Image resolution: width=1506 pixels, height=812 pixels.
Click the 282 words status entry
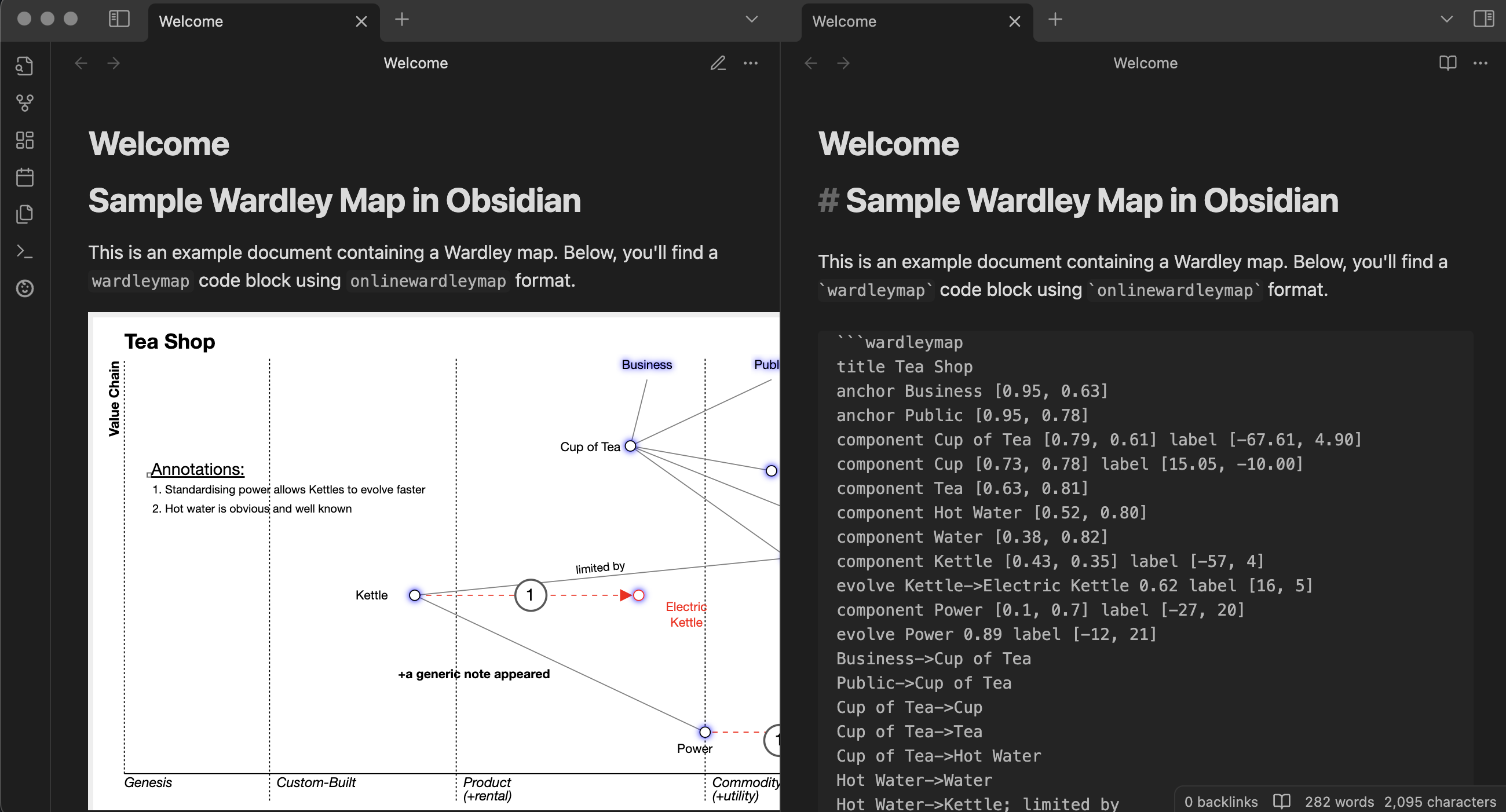click(1339, 802)
